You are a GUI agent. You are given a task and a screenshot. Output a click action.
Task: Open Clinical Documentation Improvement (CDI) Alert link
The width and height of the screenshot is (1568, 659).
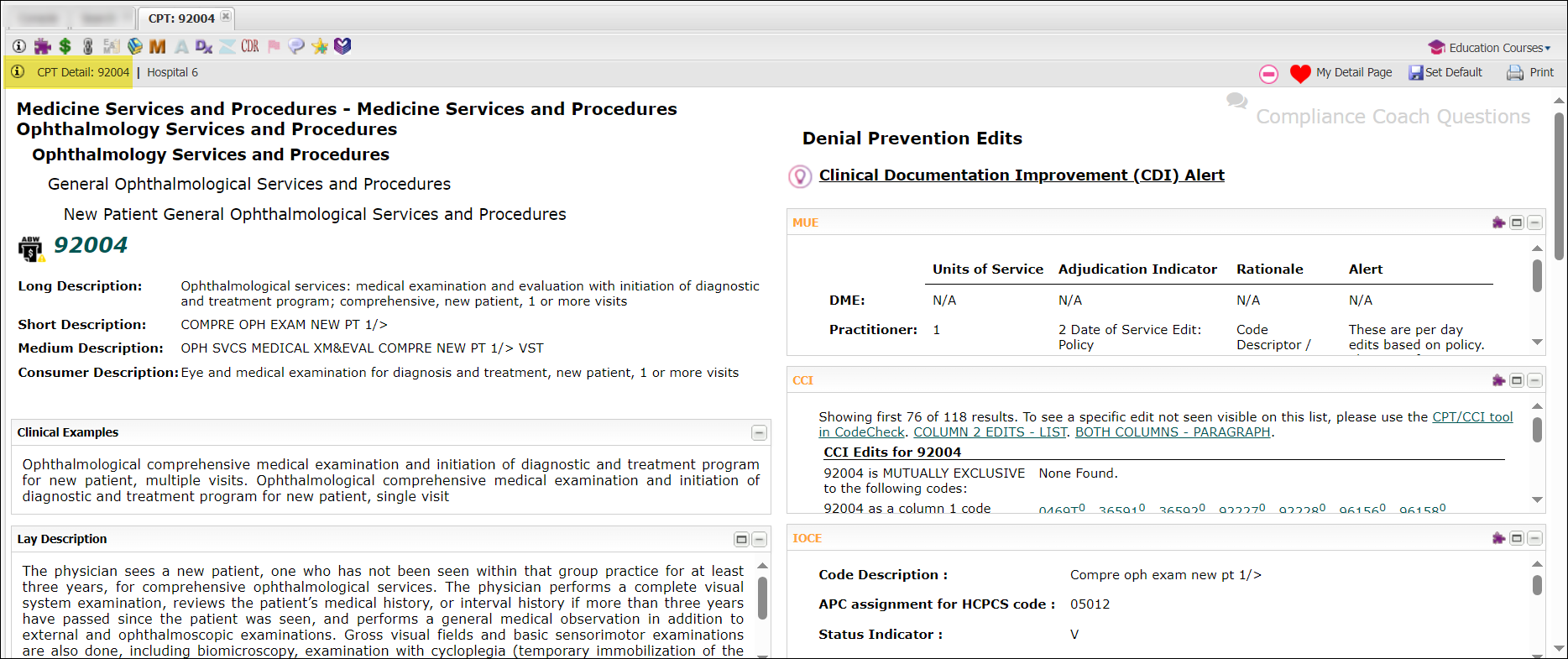pyautogui.click(x=1021, y=175)
